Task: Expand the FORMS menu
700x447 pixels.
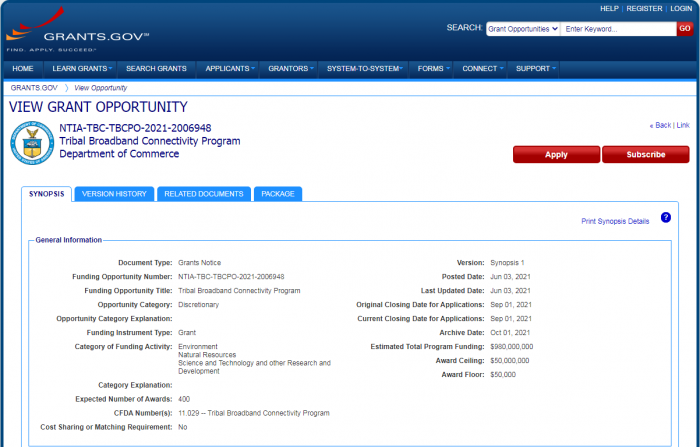Action: coord(433,69)
